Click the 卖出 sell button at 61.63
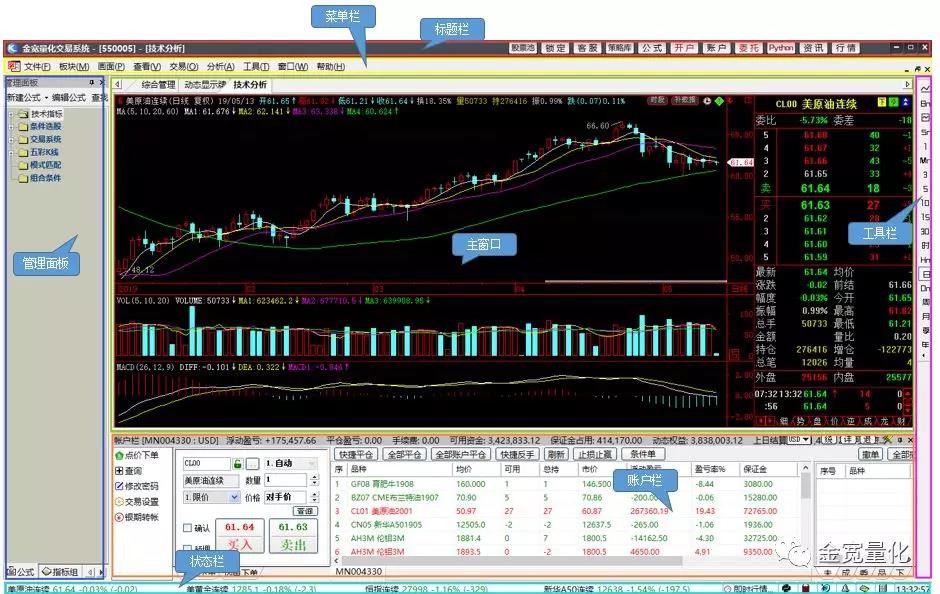940x594 pixels. point(293,536)
